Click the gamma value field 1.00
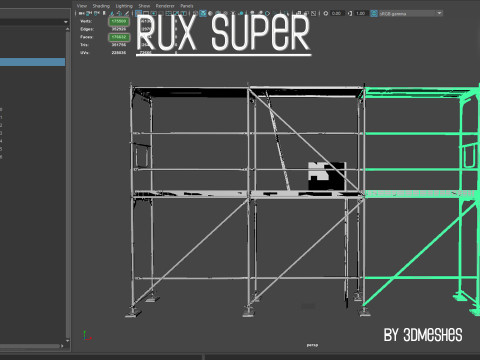The width and height of the screenshot is (480, 360). pyautogui.click(x=361, y=13)
